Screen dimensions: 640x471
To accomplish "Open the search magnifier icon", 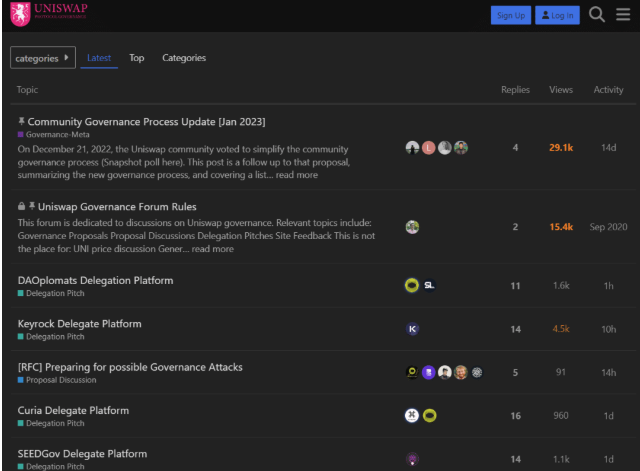I will click(597, 15).
